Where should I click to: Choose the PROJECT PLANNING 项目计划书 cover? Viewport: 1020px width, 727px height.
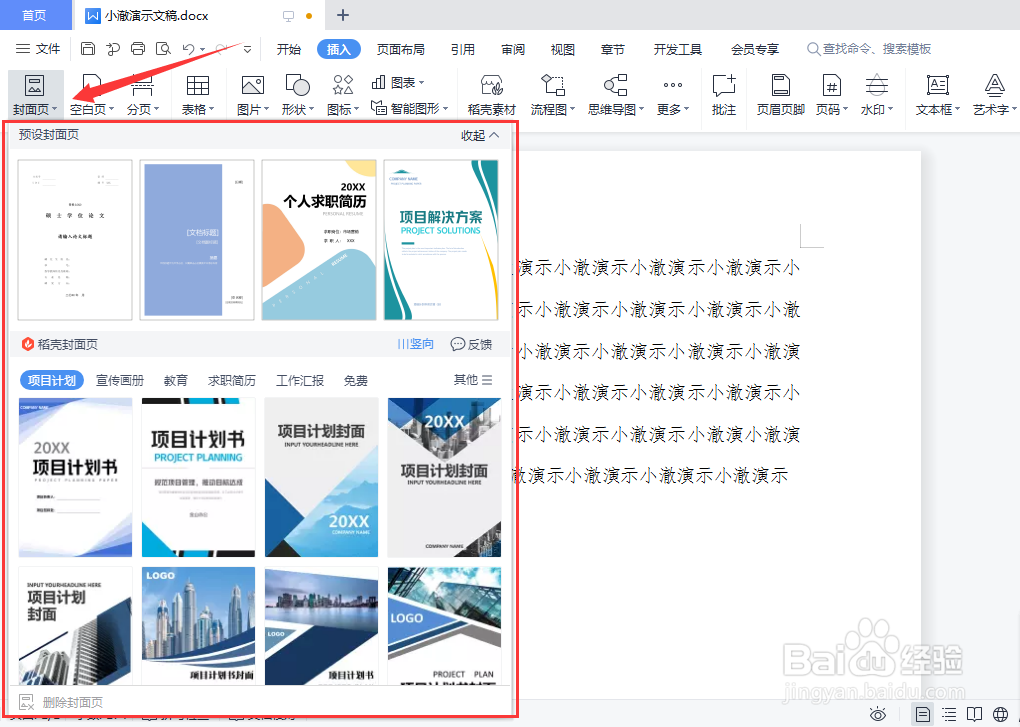point(198,477)
